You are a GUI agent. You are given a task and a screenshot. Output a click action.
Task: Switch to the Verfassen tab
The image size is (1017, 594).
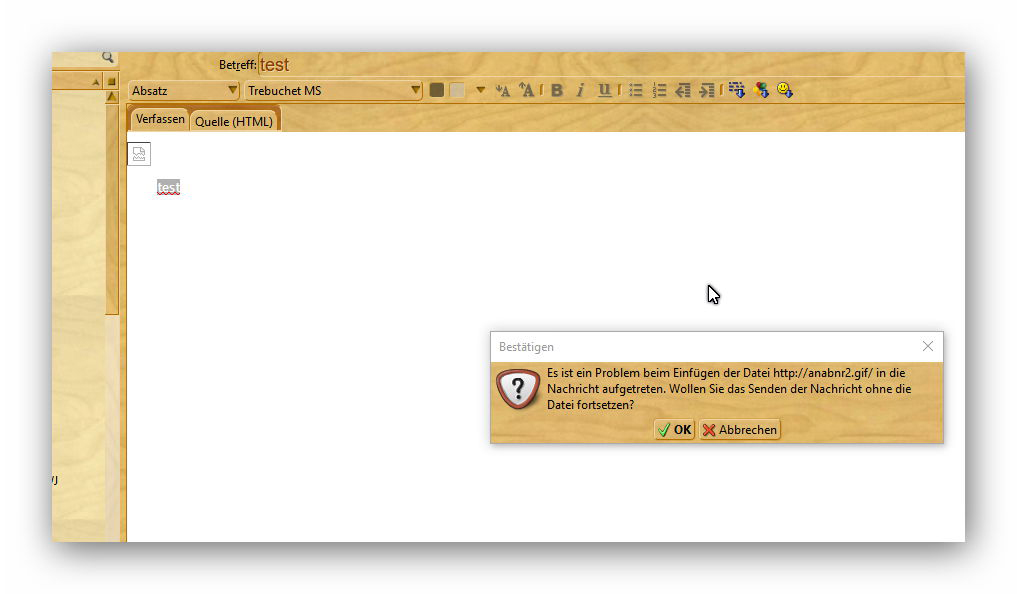pos(160,119)
